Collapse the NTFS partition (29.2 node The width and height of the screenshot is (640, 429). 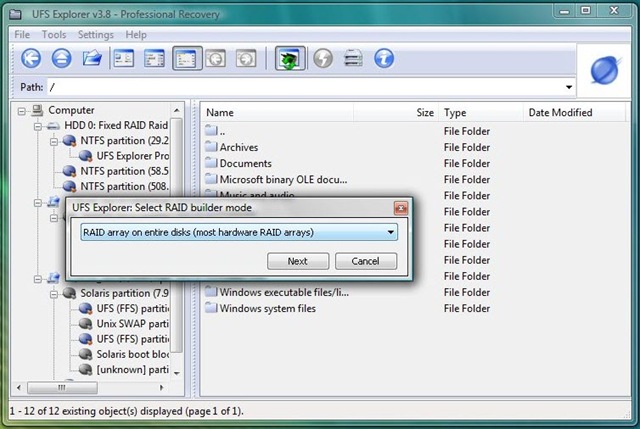pos(54,142)
